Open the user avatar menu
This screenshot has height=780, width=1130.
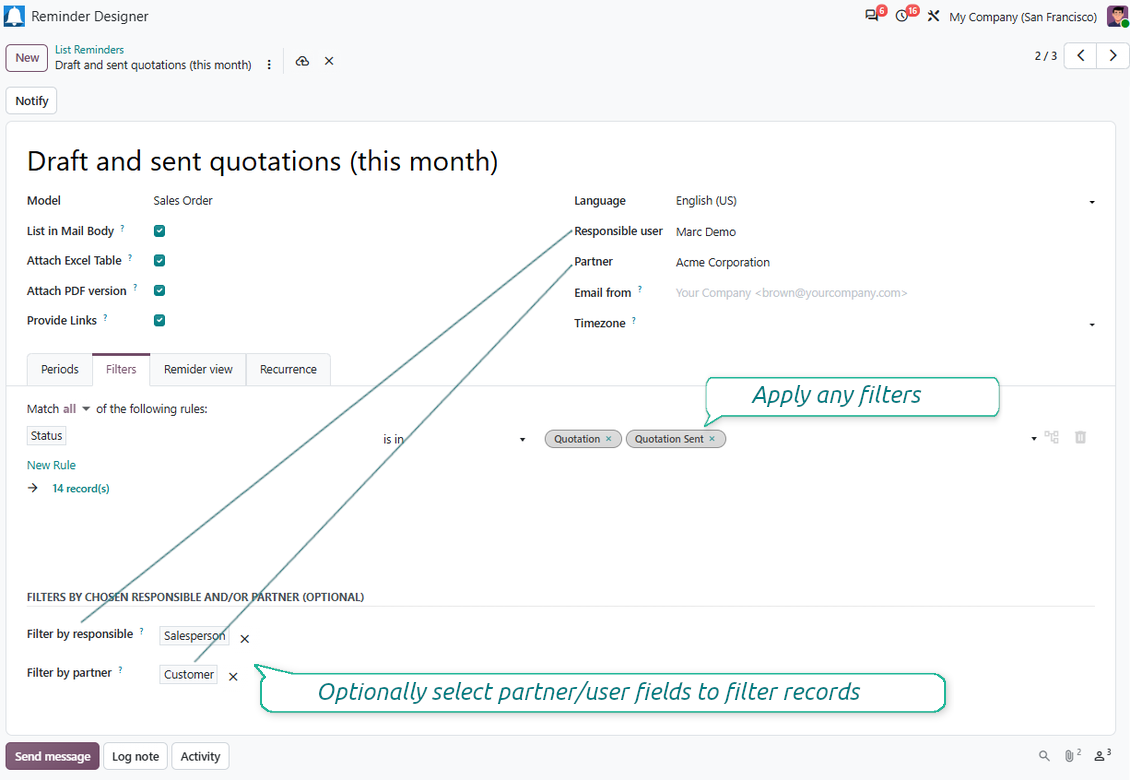pos(1118,16)
